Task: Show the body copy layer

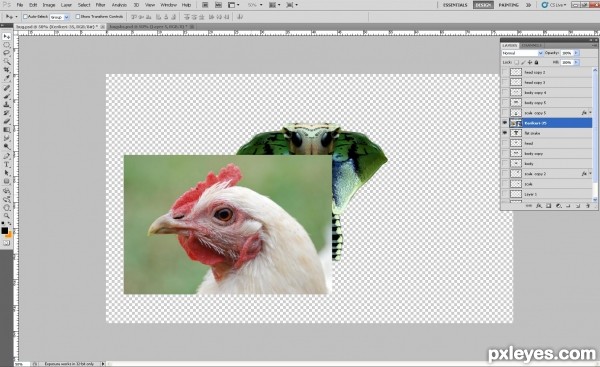Action: coord(505,153)
